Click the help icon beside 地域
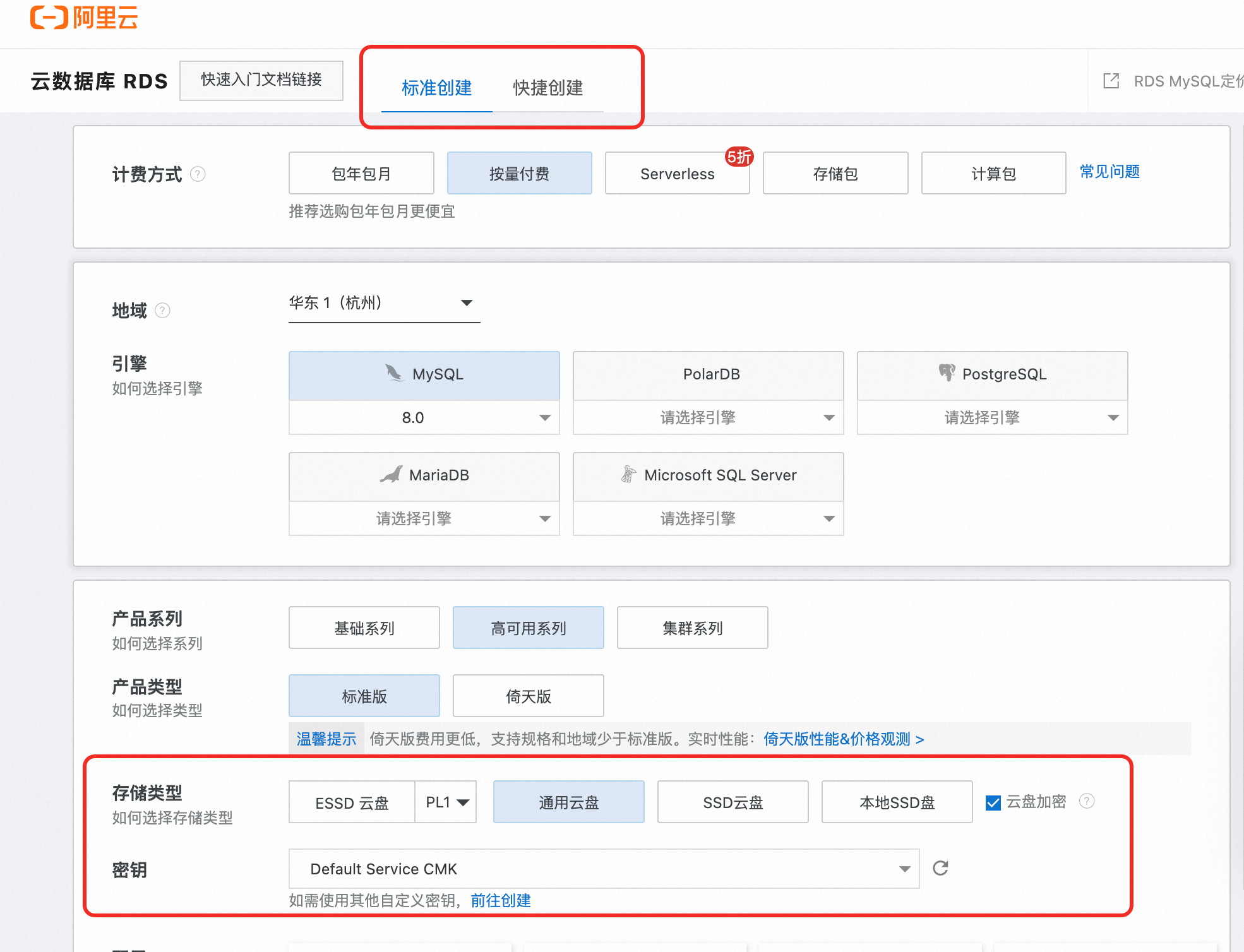1244x952 pixels. click(162, 311)
